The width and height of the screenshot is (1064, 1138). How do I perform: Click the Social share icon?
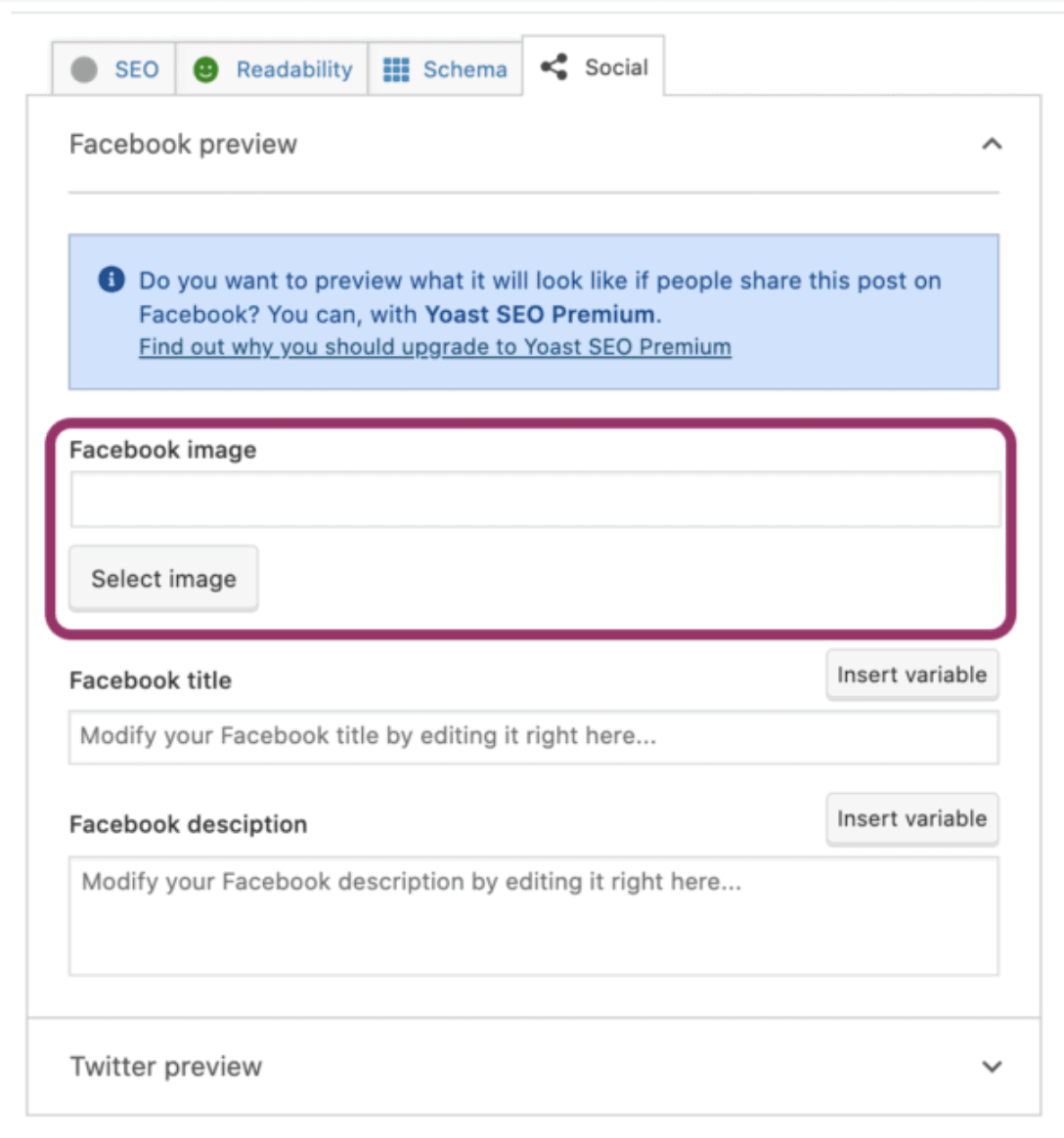coord(554,66)
